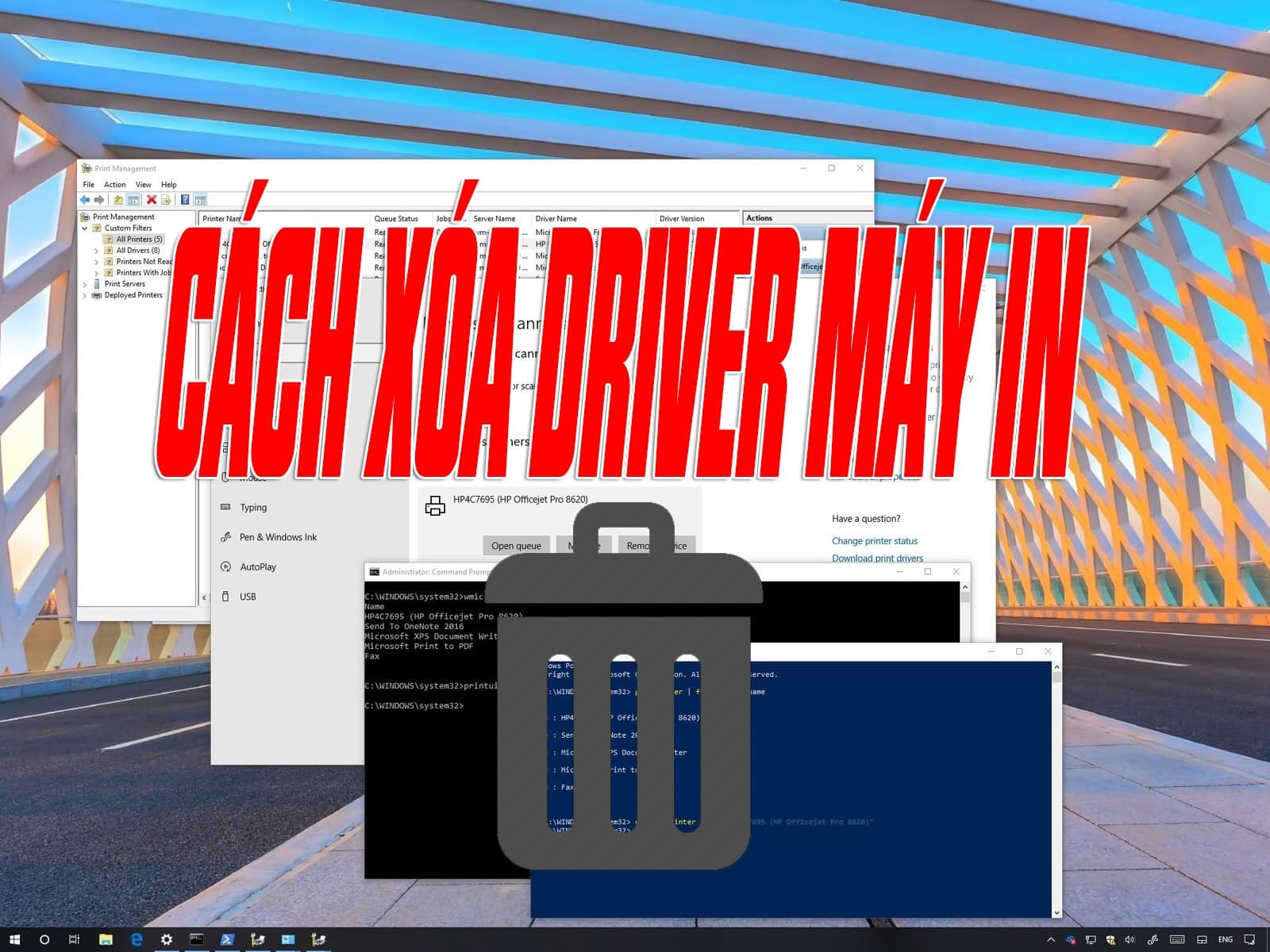Maximize the PowerShell window

coord(1019,651)
